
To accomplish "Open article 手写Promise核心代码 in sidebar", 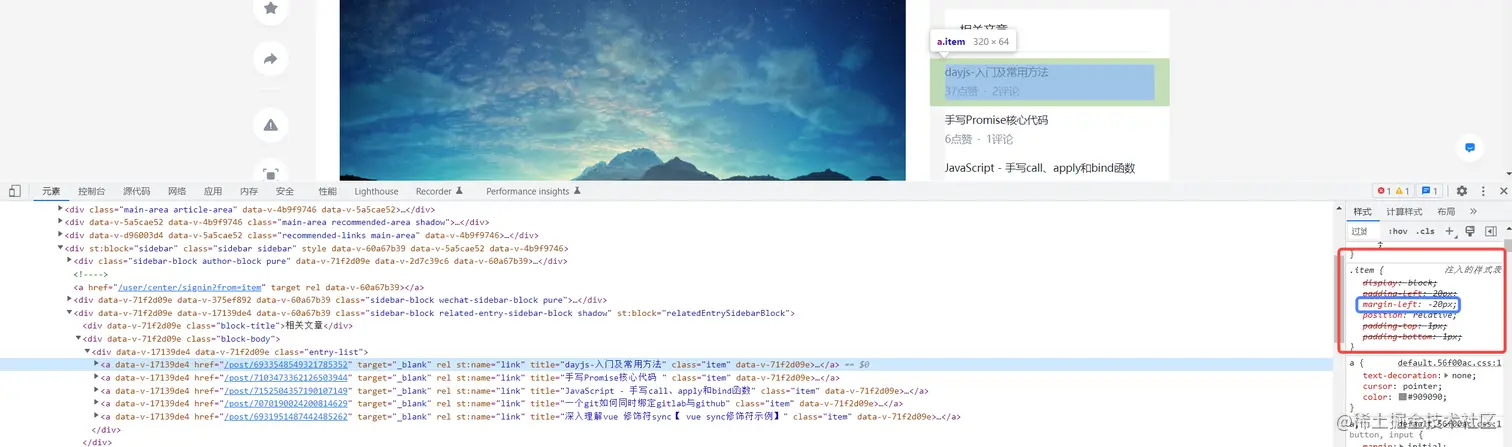I will point(996,120).
